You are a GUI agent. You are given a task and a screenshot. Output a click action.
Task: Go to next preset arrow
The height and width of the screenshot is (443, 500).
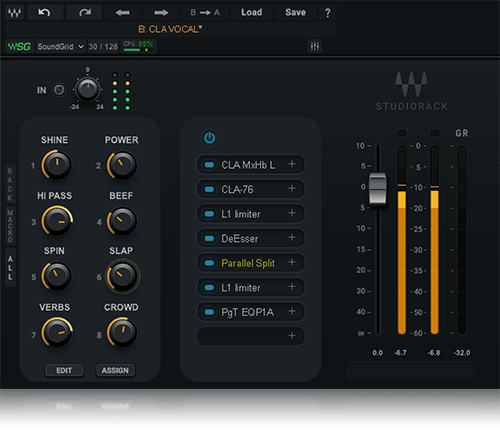point(161,13)
